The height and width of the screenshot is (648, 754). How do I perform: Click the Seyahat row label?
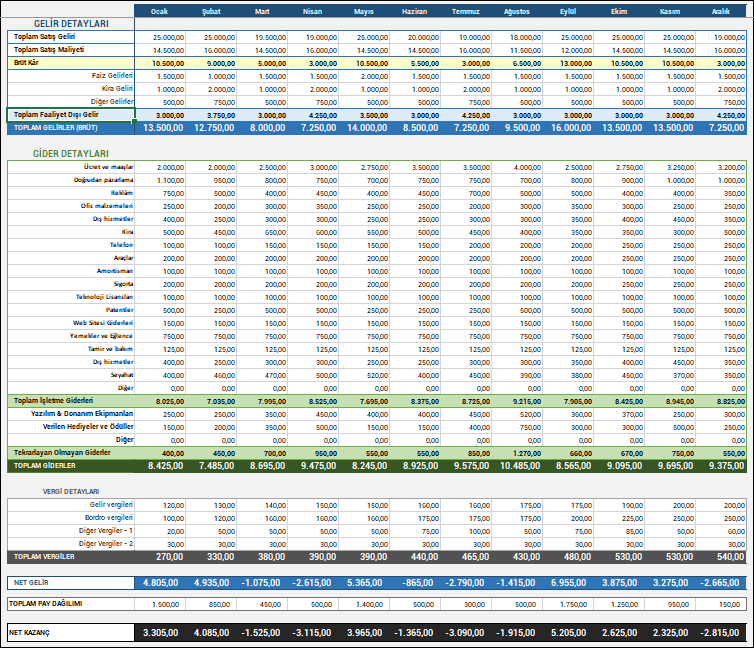(122, 374)
